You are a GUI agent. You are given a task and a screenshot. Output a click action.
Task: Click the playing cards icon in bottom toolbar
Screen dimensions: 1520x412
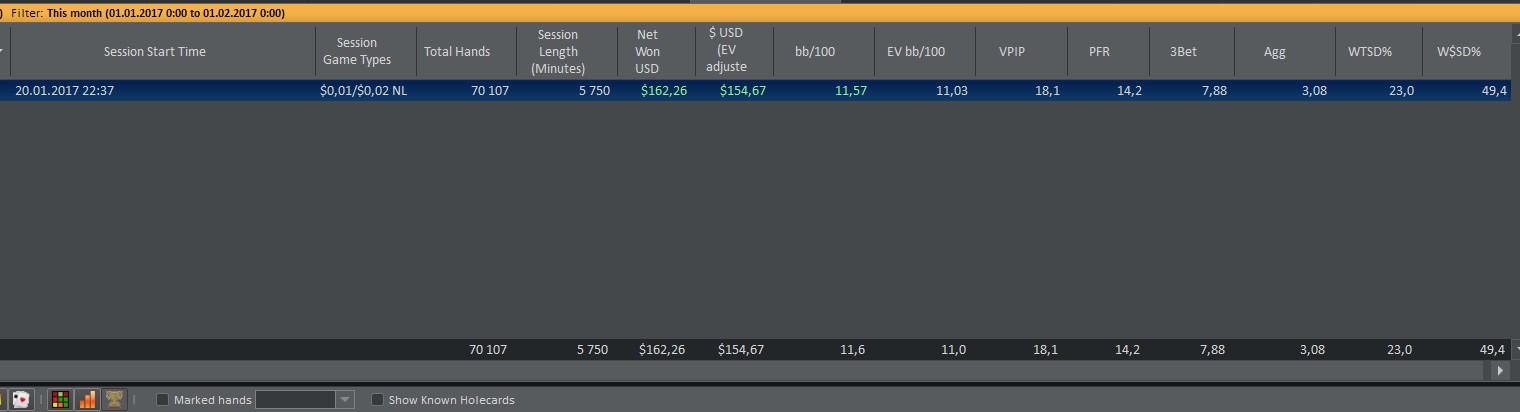coord(23,399)
